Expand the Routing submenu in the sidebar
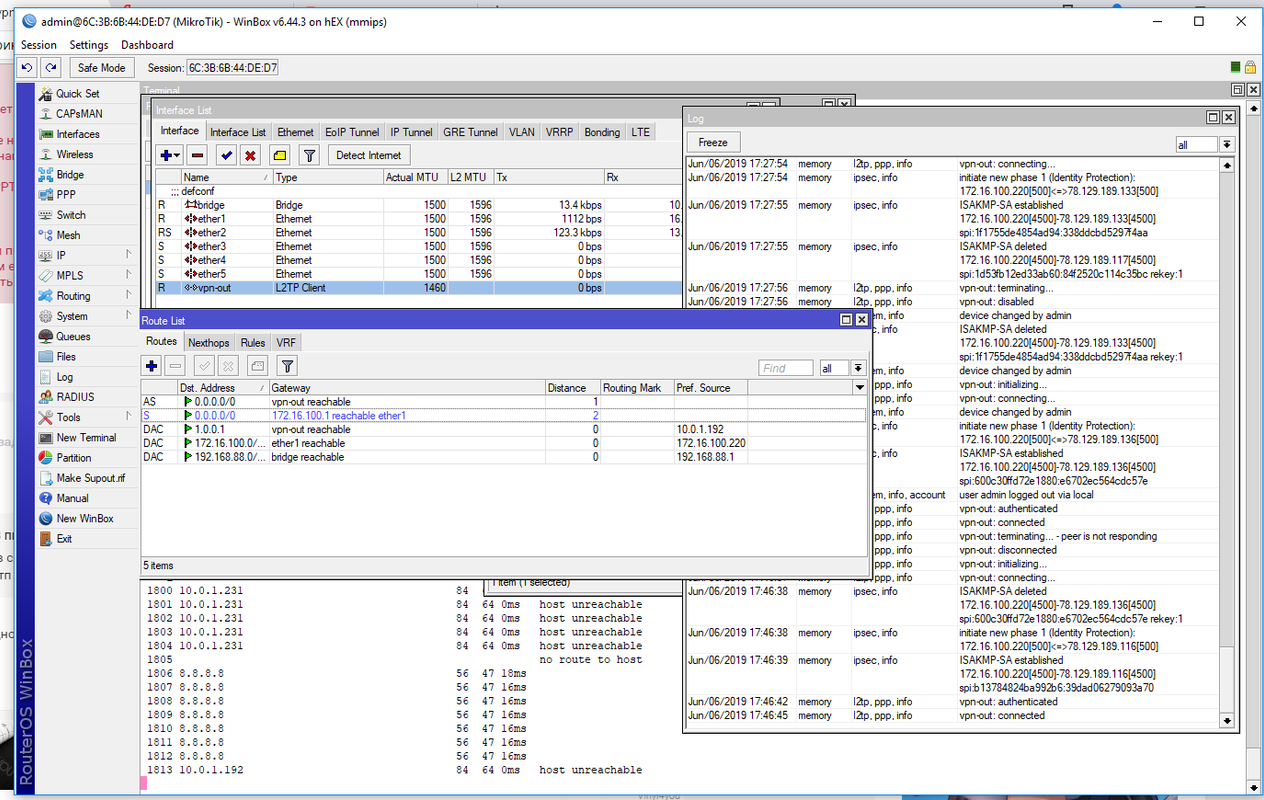Screen dimensions: 1264x800 tap(129, 295)
